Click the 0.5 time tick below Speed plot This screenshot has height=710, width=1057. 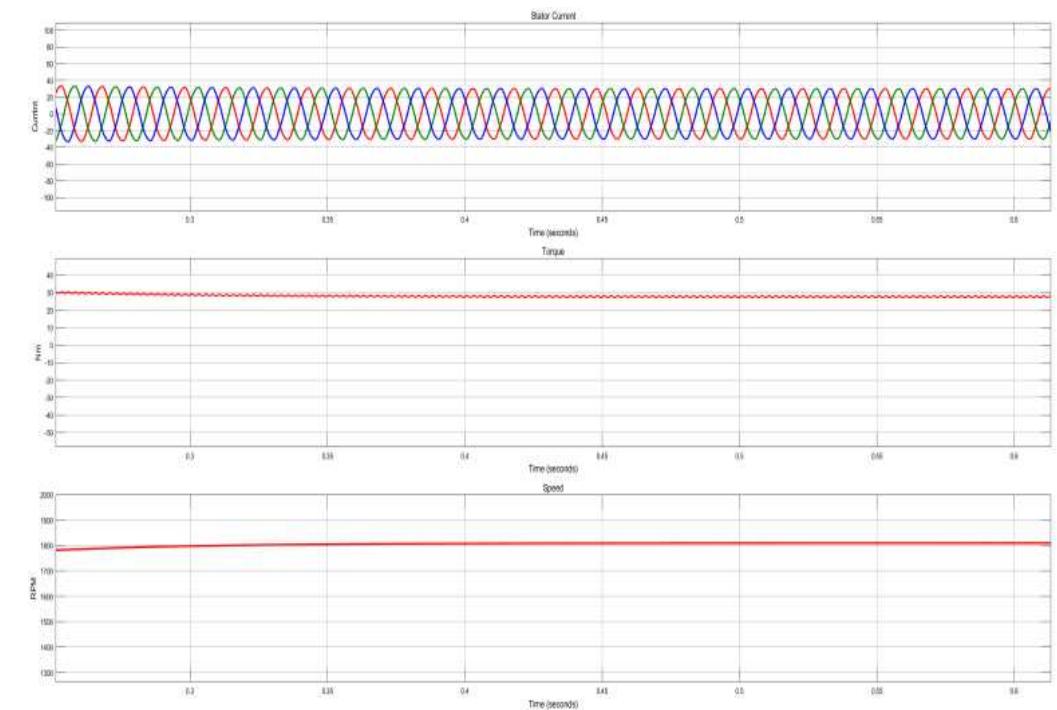(x=739, y=692)
